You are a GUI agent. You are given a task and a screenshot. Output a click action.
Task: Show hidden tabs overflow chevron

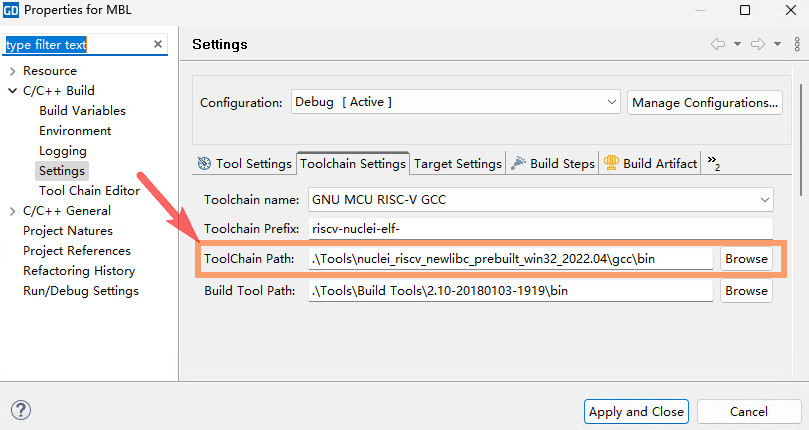click(713, 162)
